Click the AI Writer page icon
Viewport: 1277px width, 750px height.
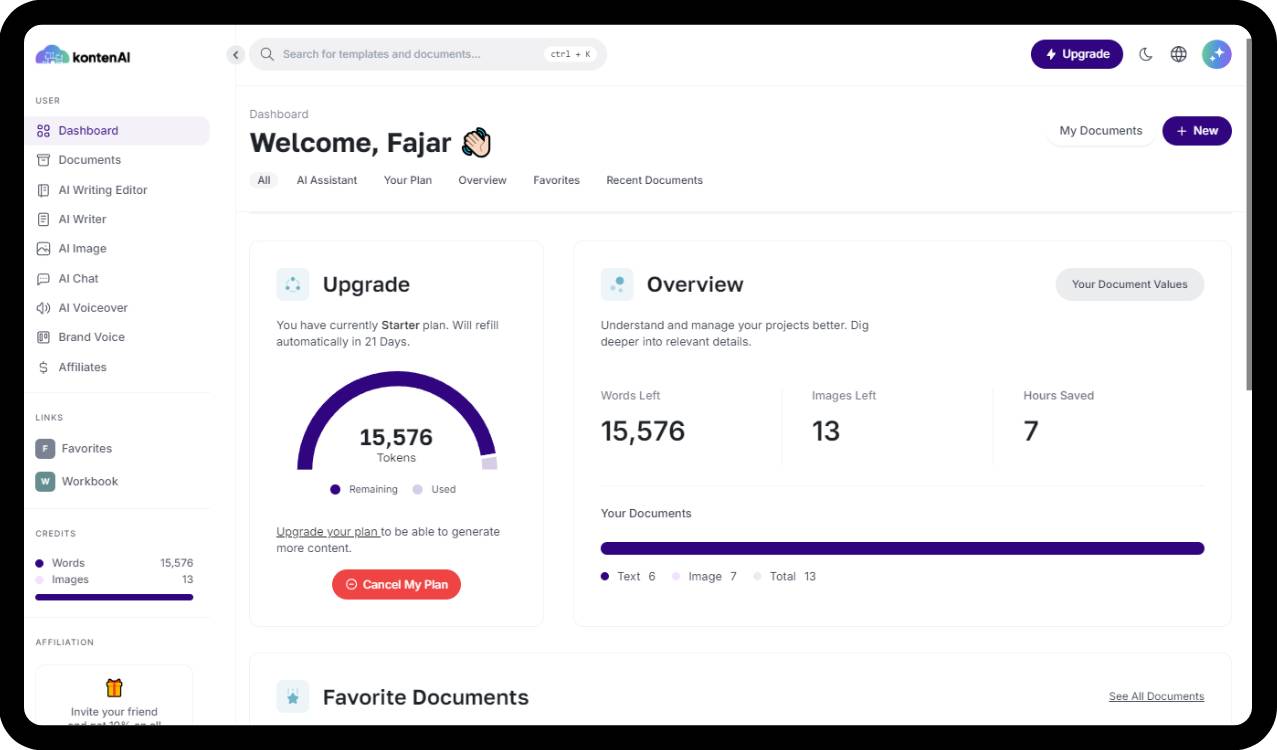(43, 219)
